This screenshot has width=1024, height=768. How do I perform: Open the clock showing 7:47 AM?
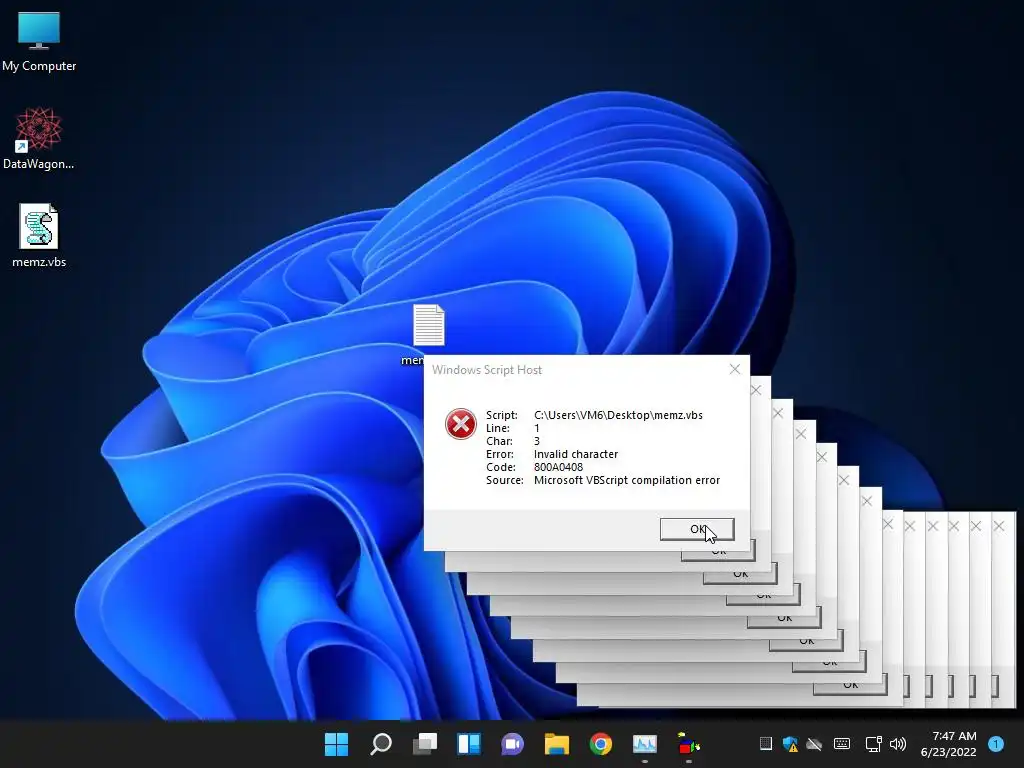coord(948,744)
